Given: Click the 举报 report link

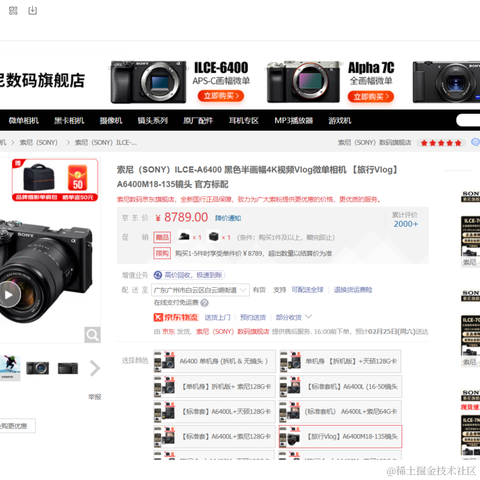Looking at the screenshot, I should coord(95,397).
